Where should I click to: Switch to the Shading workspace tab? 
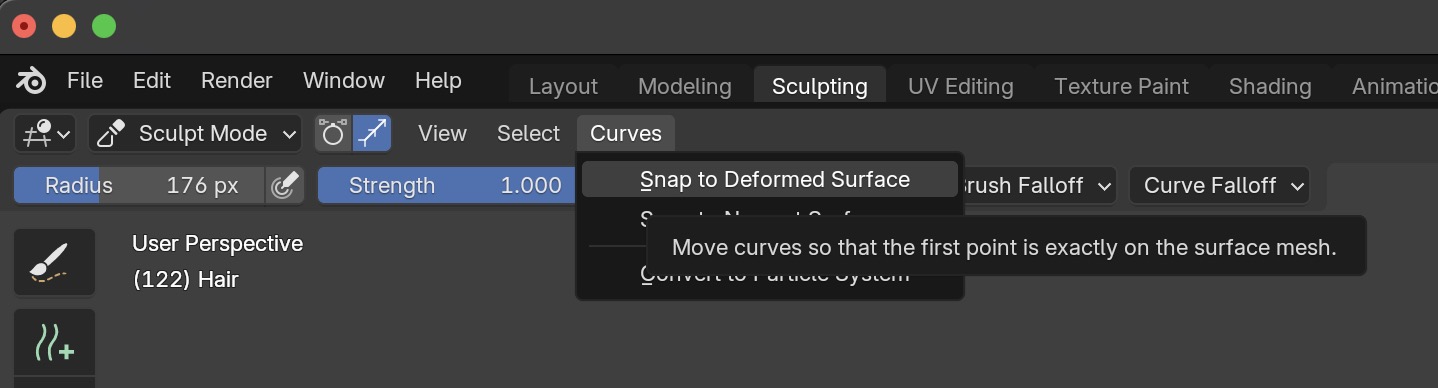pos(1270,87)
